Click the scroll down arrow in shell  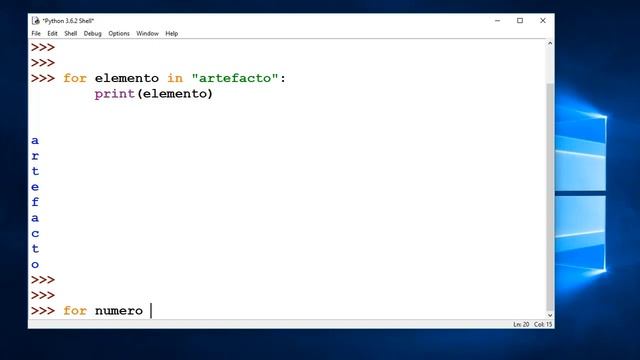tap(550, 315)
